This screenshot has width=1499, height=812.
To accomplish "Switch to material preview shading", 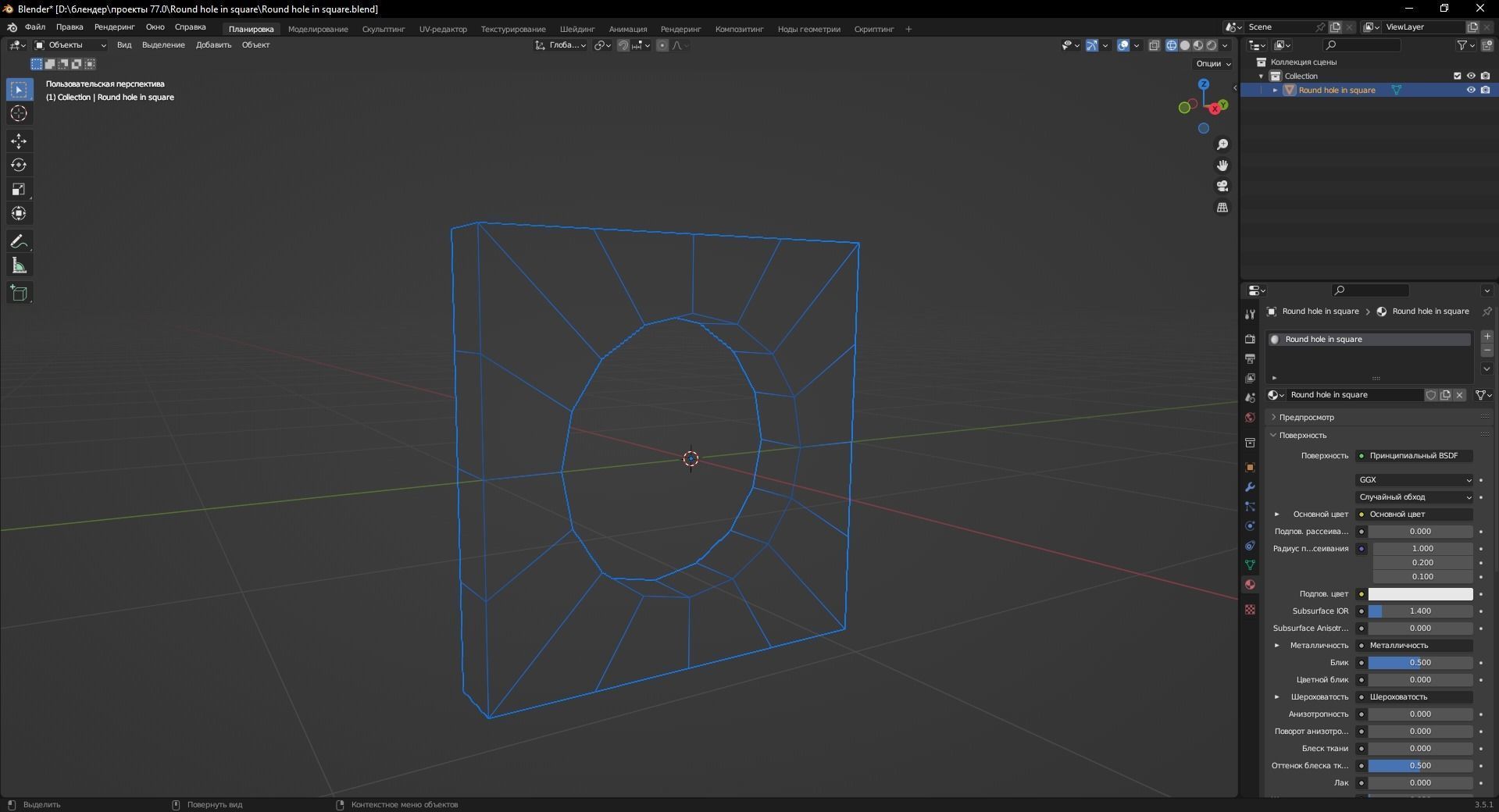I will 1198,45.
